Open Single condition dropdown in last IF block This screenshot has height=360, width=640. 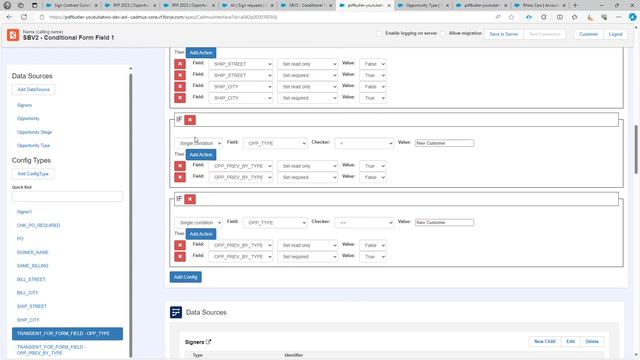199,222
